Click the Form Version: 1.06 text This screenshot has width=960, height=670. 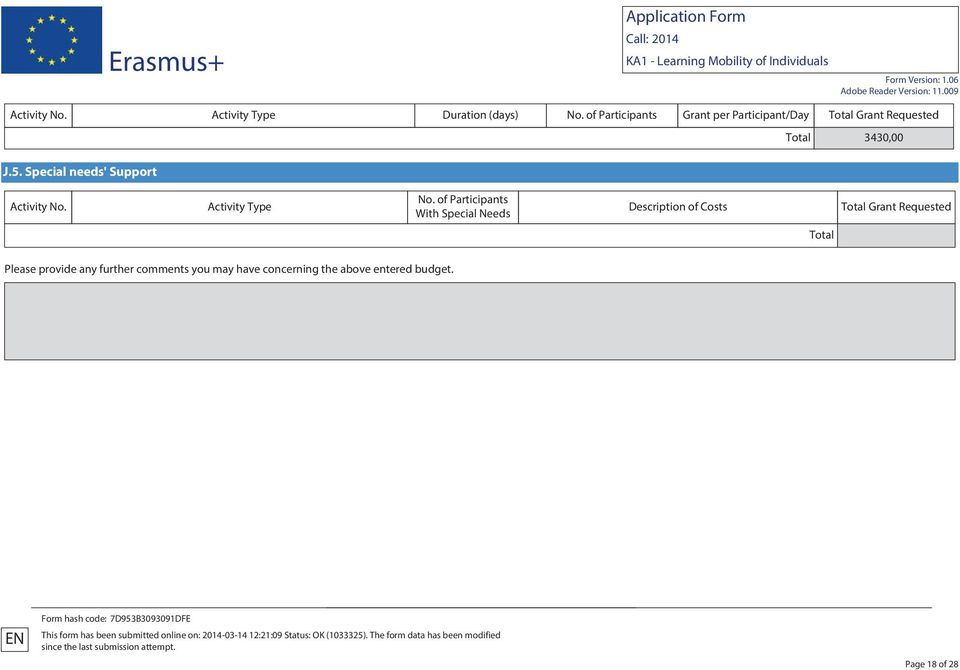pyautogui.click(x=921, y=80)
